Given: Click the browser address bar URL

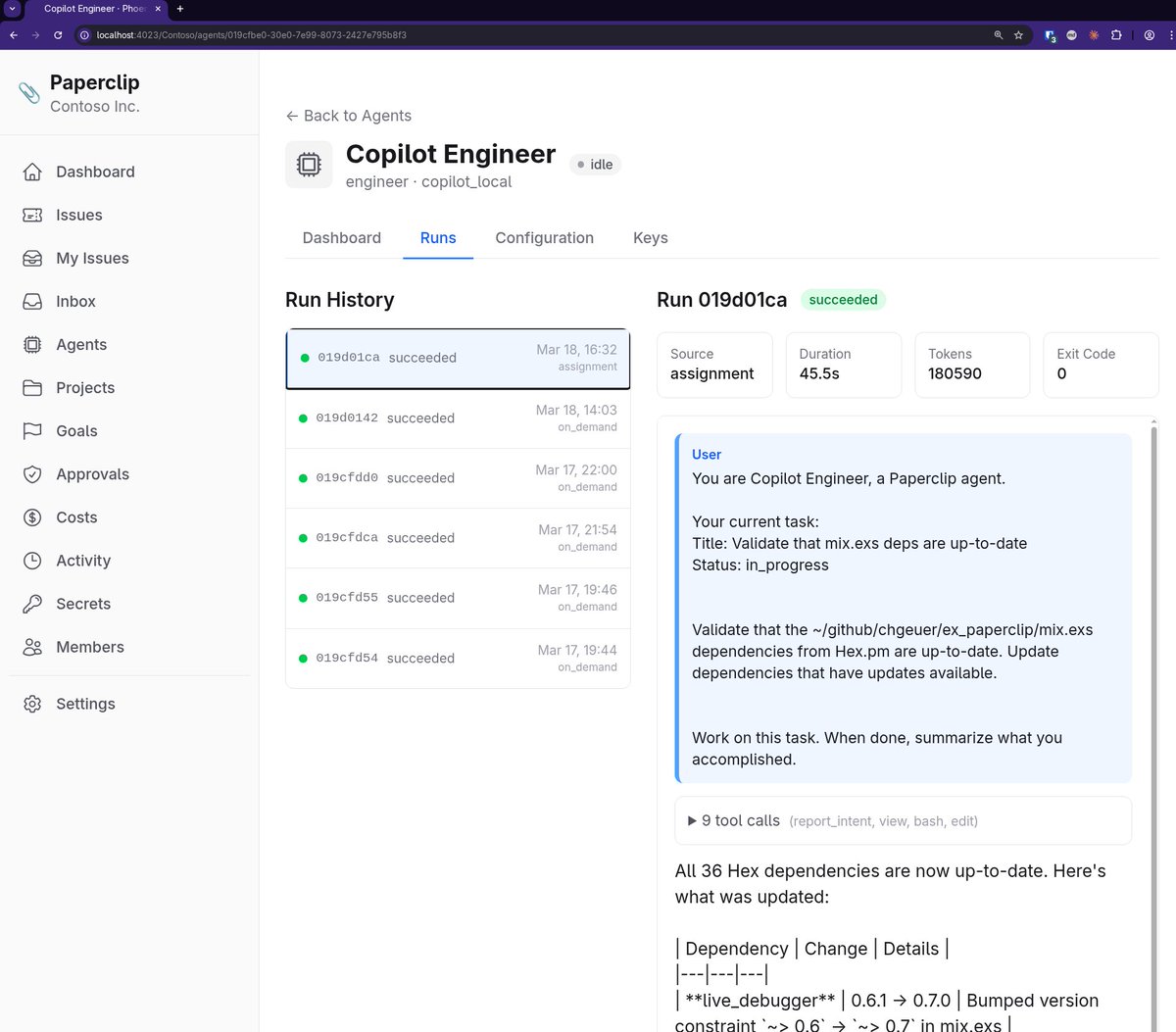Looking at the screenshot, I should 252,35.
